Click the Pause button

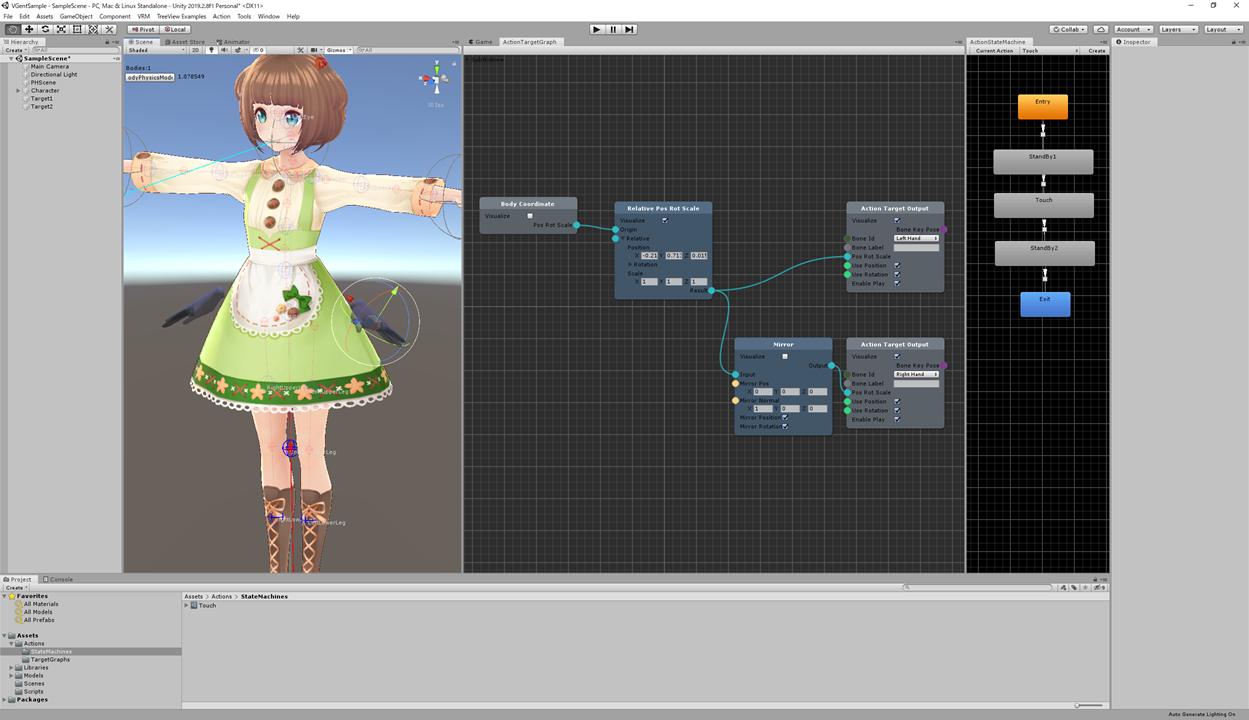pos(613,29)
